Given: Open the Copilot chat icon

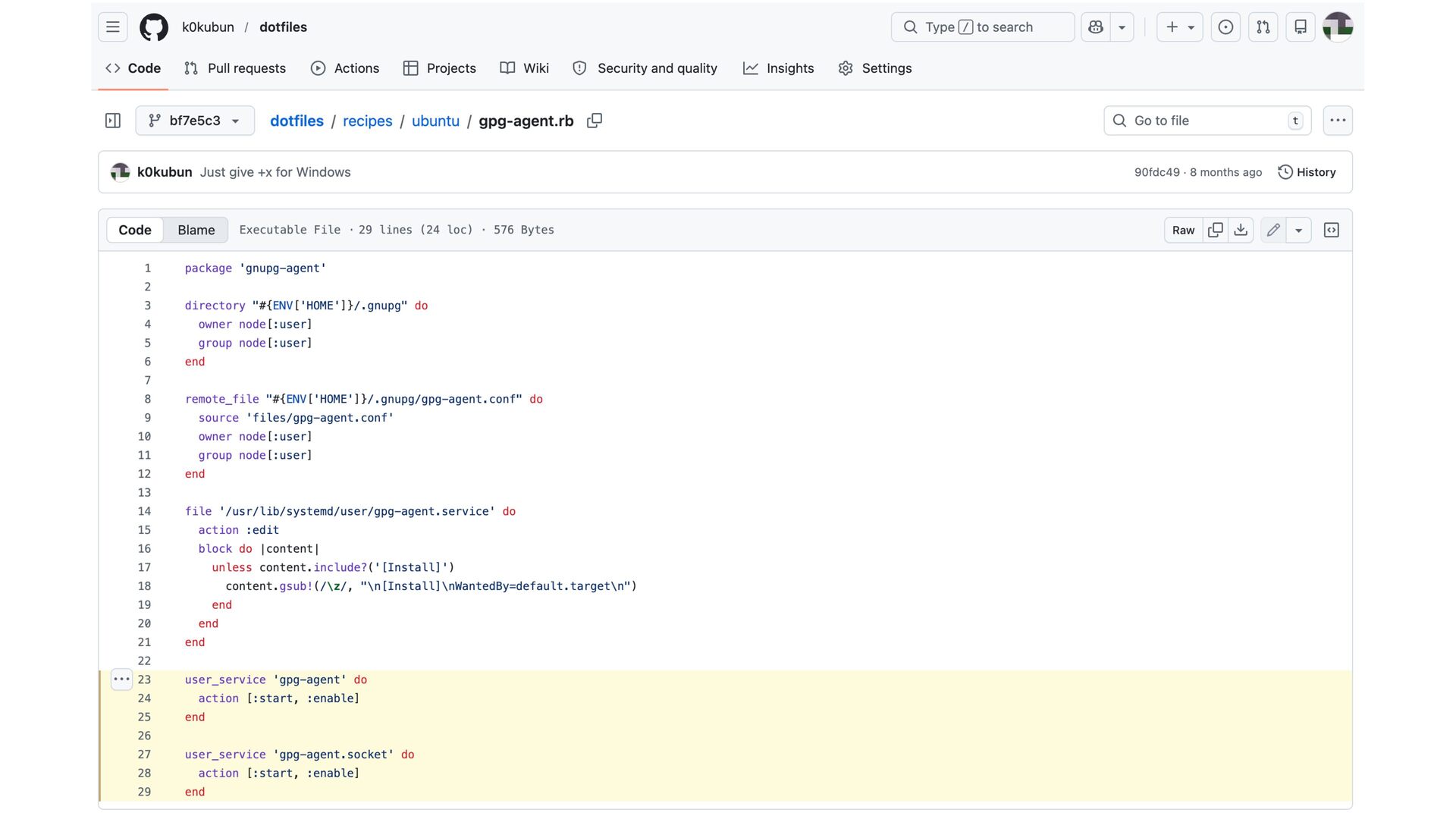Looking at the screenshot, I should pos(1096,27).
